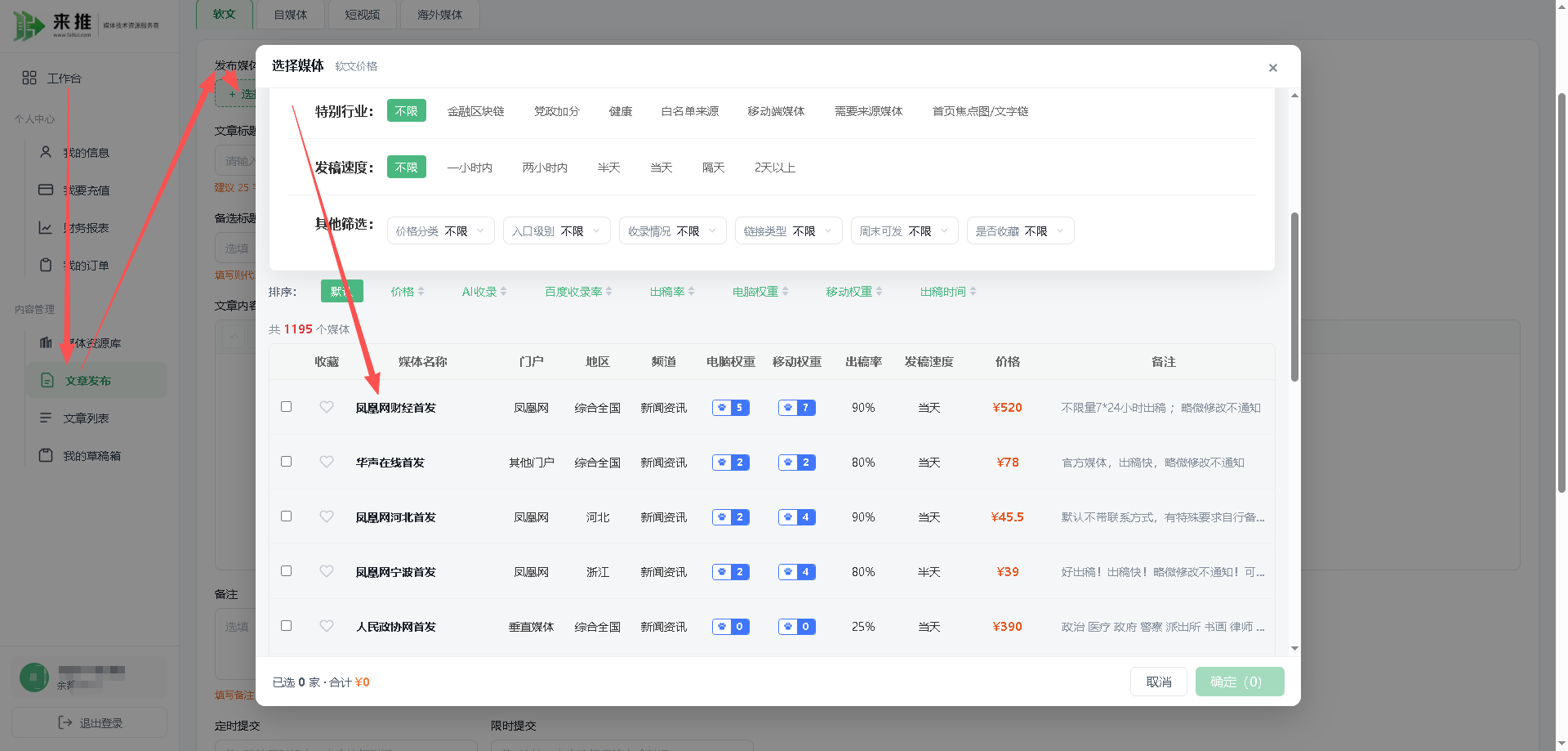1568x751 pixels.
Task: Open the 是否收藏 dropdown
Action: [1021, 231]
